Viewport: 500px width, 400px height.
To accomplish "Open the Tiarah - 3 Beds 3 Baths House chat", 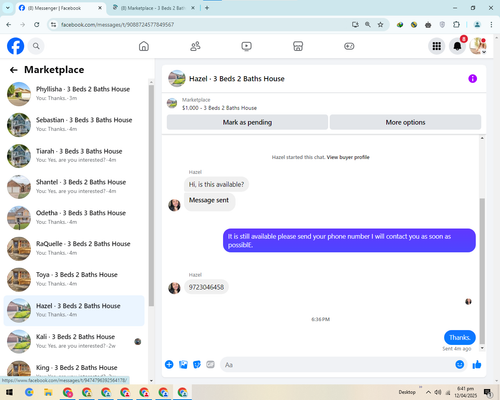I will point(74,155).
